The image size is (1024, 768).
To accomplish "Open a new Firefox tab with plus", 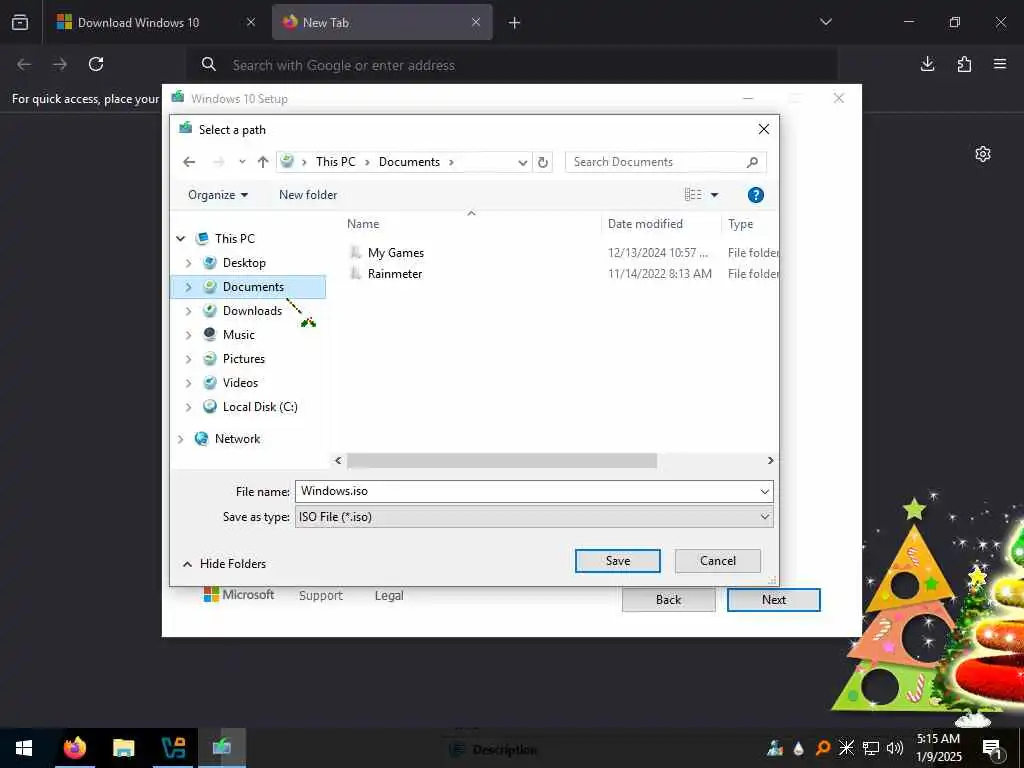I will [x=515, y=23].
